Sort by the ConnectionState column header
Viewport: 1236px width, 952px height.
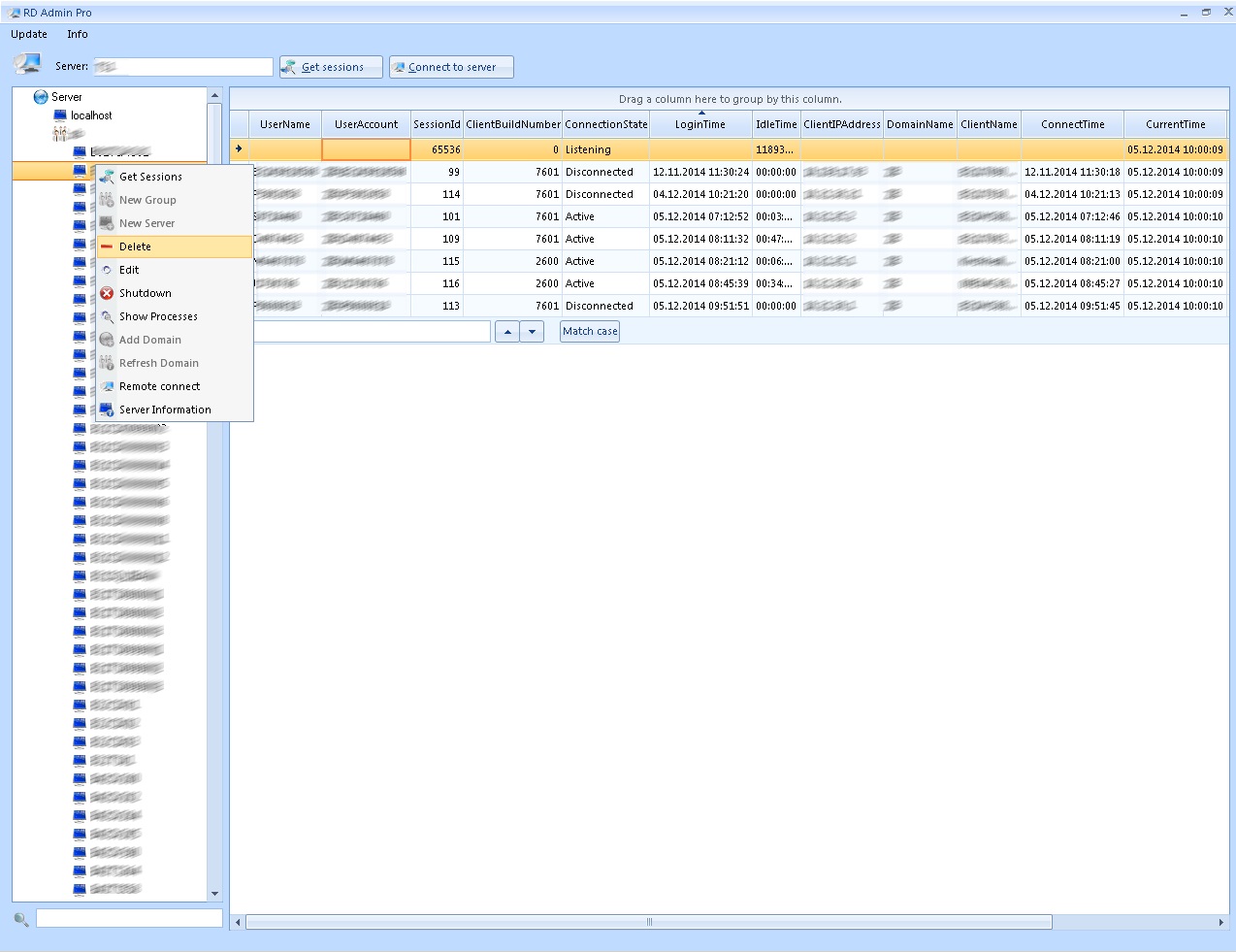(x=606, y=124)
